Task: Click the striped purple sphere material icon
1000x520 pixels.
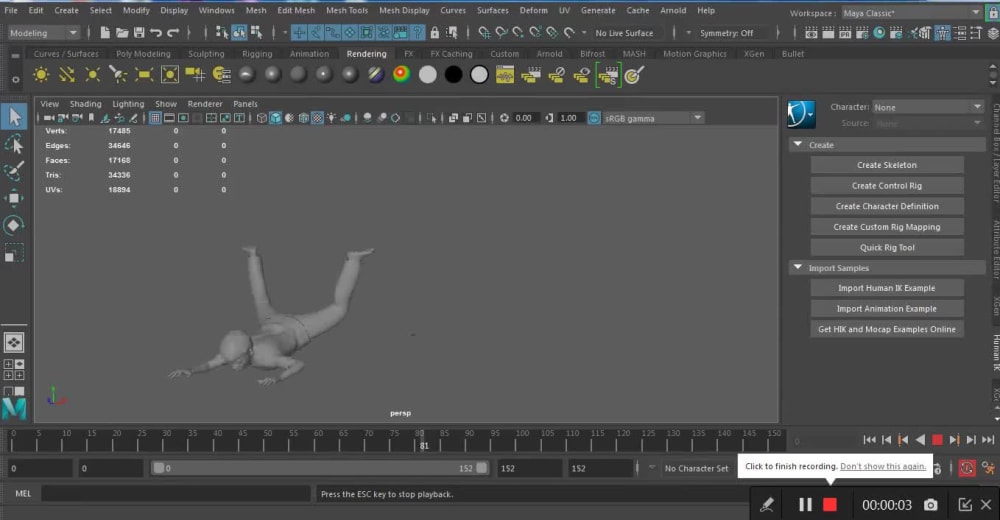Action: (376, 75)
